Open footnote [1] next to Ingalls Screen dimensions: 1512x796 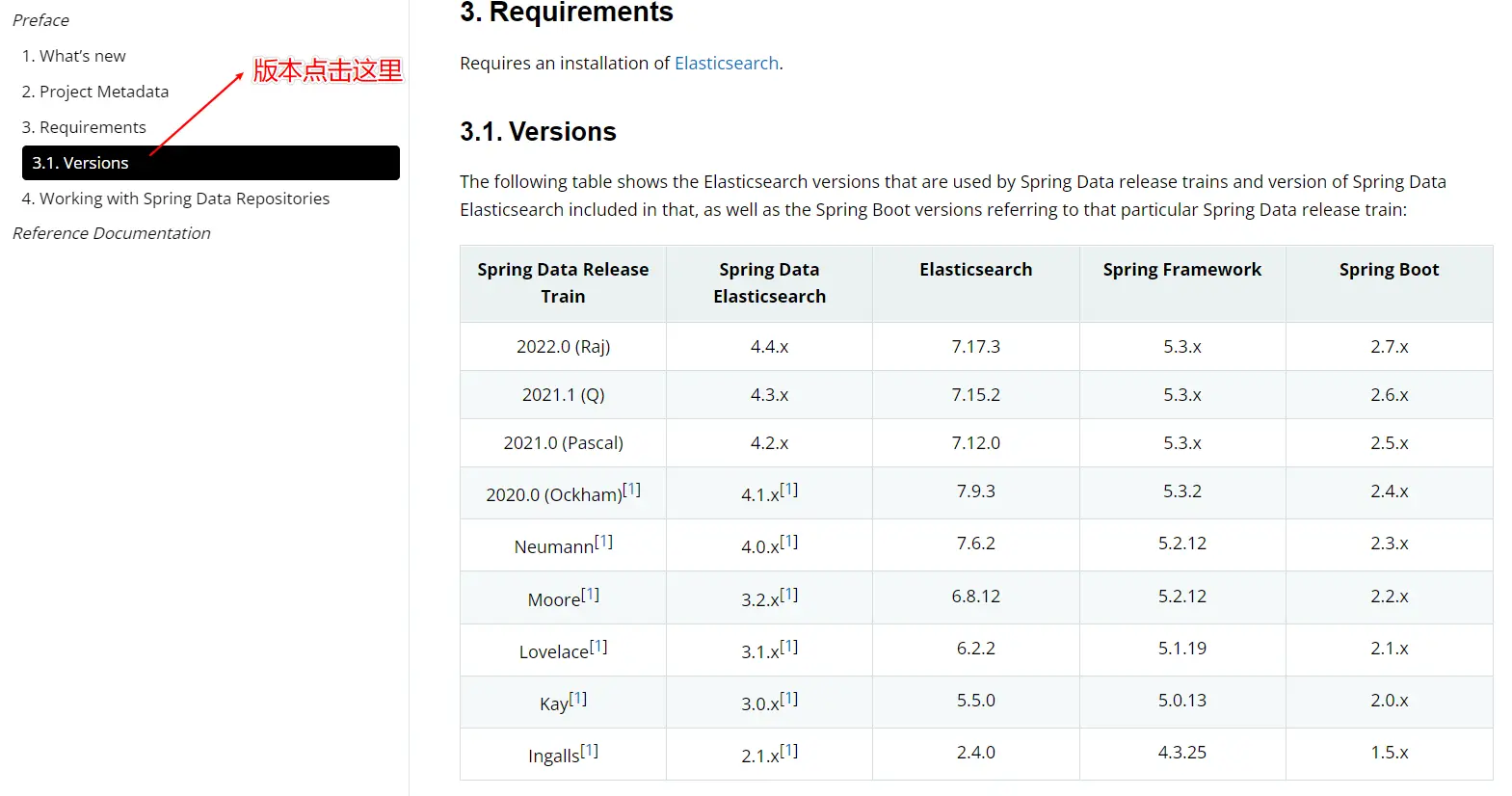click(590, 750)
